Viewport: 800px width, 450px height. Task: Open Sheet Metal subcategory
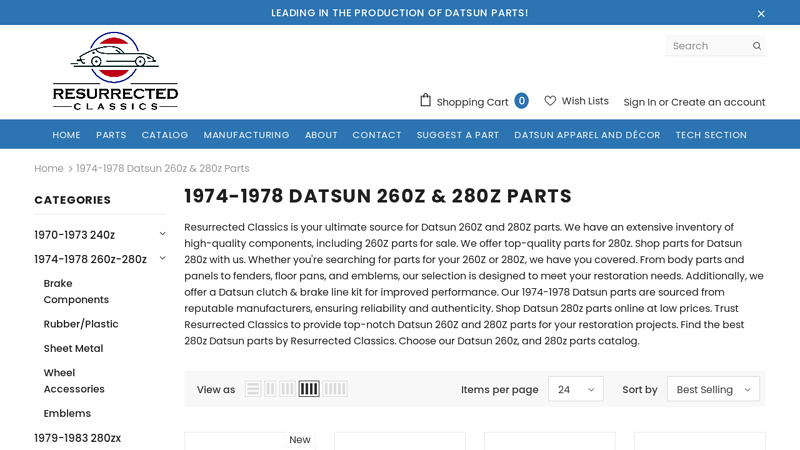tap(73, 348)
